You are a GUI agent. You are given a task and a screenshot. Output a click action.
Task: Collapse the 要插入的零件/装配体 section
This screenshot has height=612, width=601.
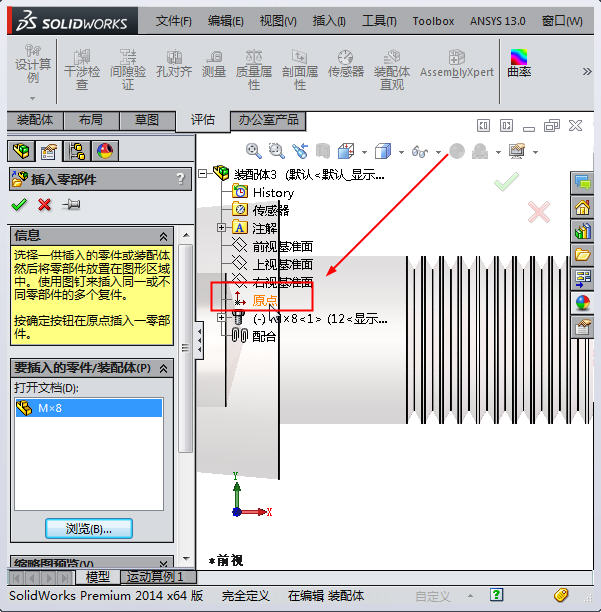coord(164,368)
